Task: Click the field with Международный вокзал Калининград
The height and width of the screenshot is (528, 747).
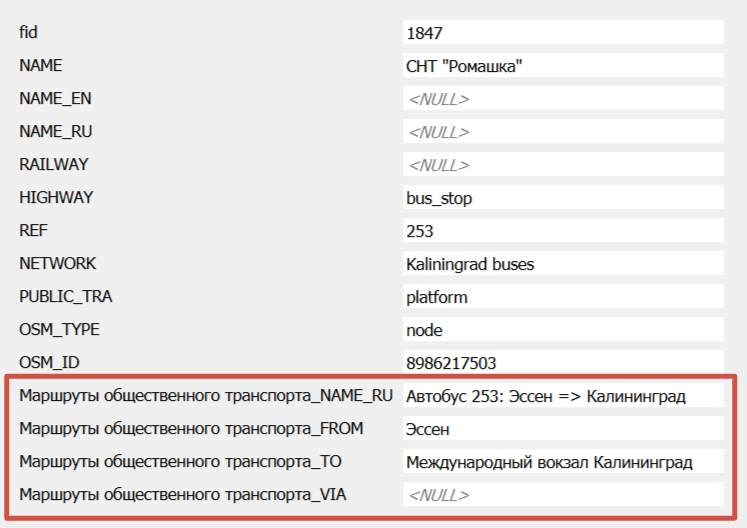Action: (562, 462)
